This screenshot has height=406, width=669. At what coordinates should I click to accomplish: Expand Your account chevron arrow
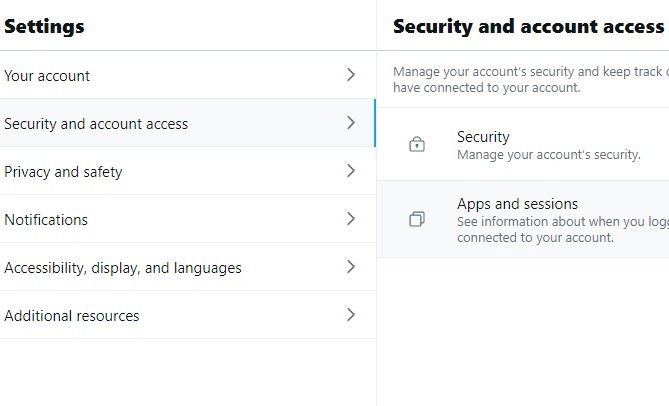pos(350,75)
